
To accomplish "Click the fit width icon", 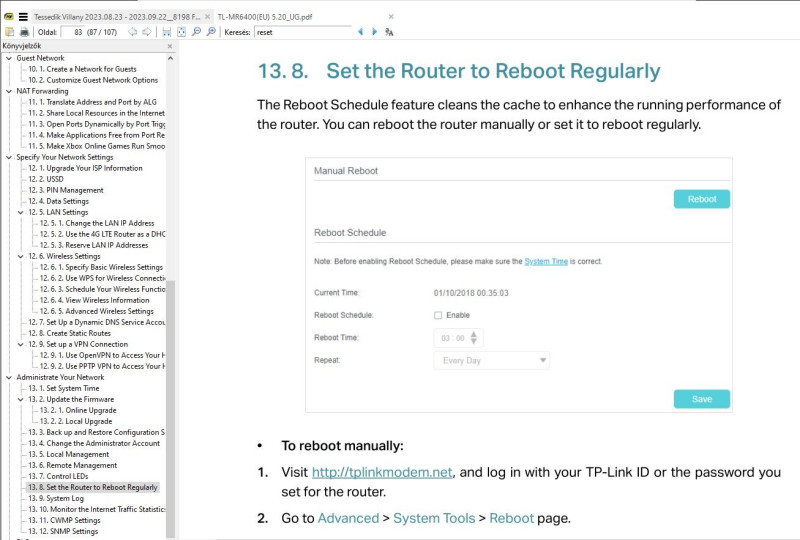I will (166, 32).
